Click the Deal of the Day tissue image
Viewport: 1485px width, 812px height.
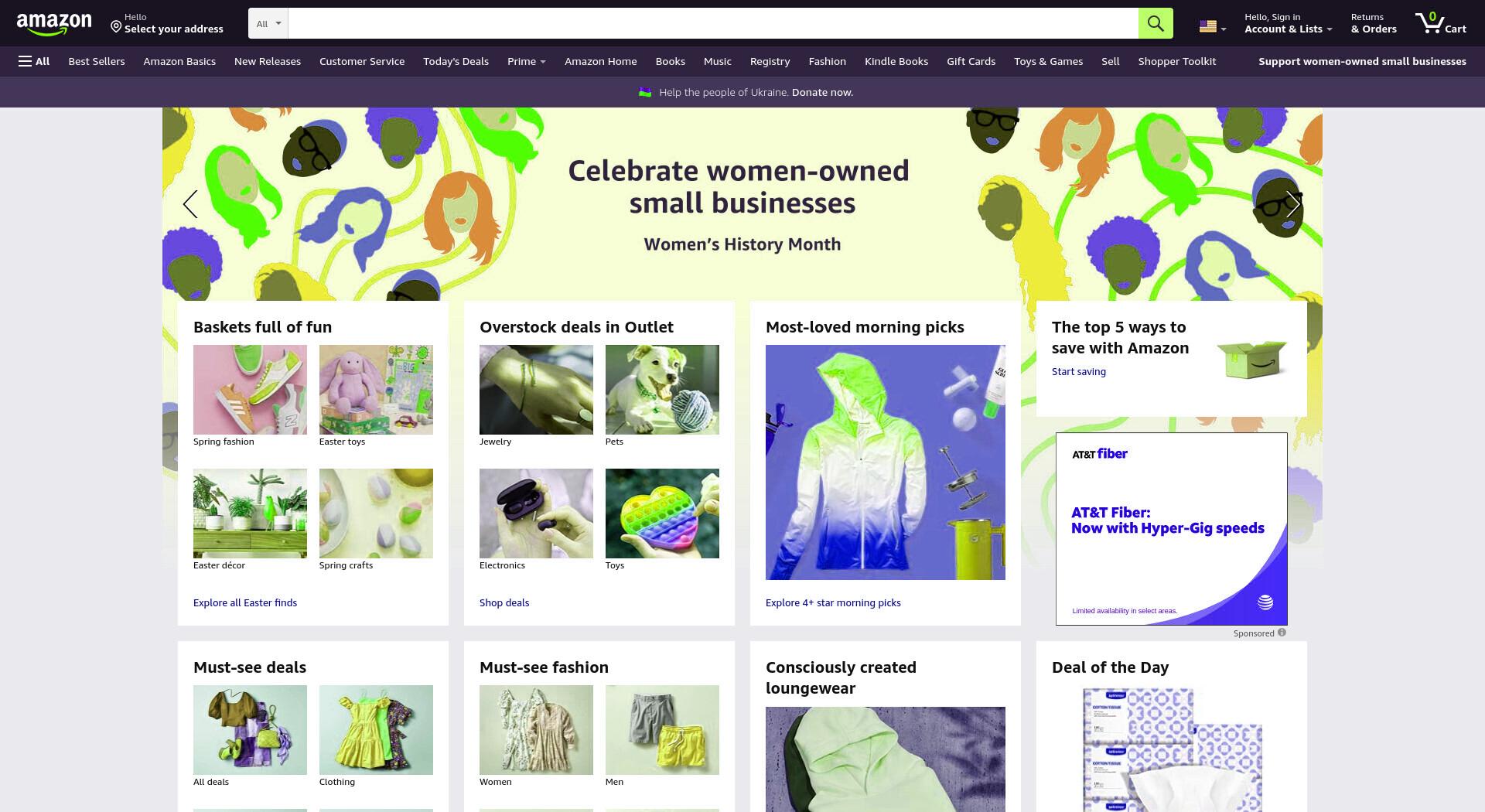point(1172,749)
